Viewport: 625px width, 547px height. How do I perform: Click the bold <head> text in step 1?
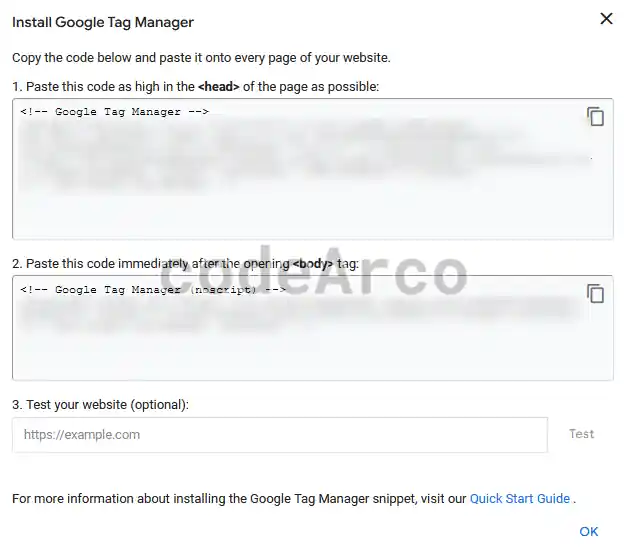218,87
